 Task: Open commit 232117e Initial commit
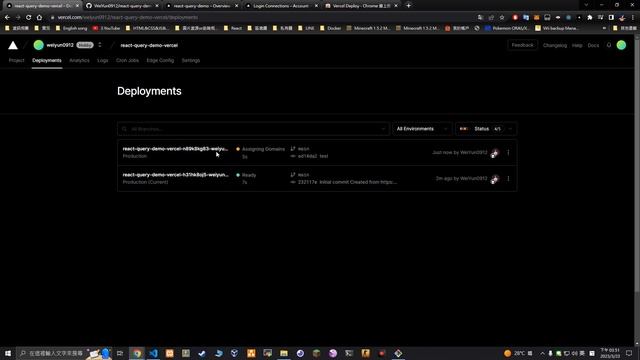(x=347, y=182)
